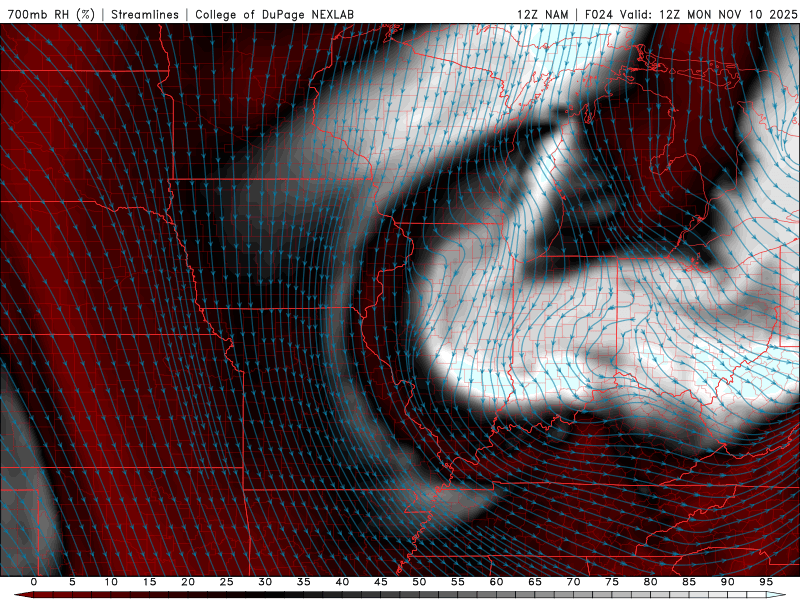Click the '60' value on the color scale
This screenshot has height=600, width=800.
click(x=496, y=582)
